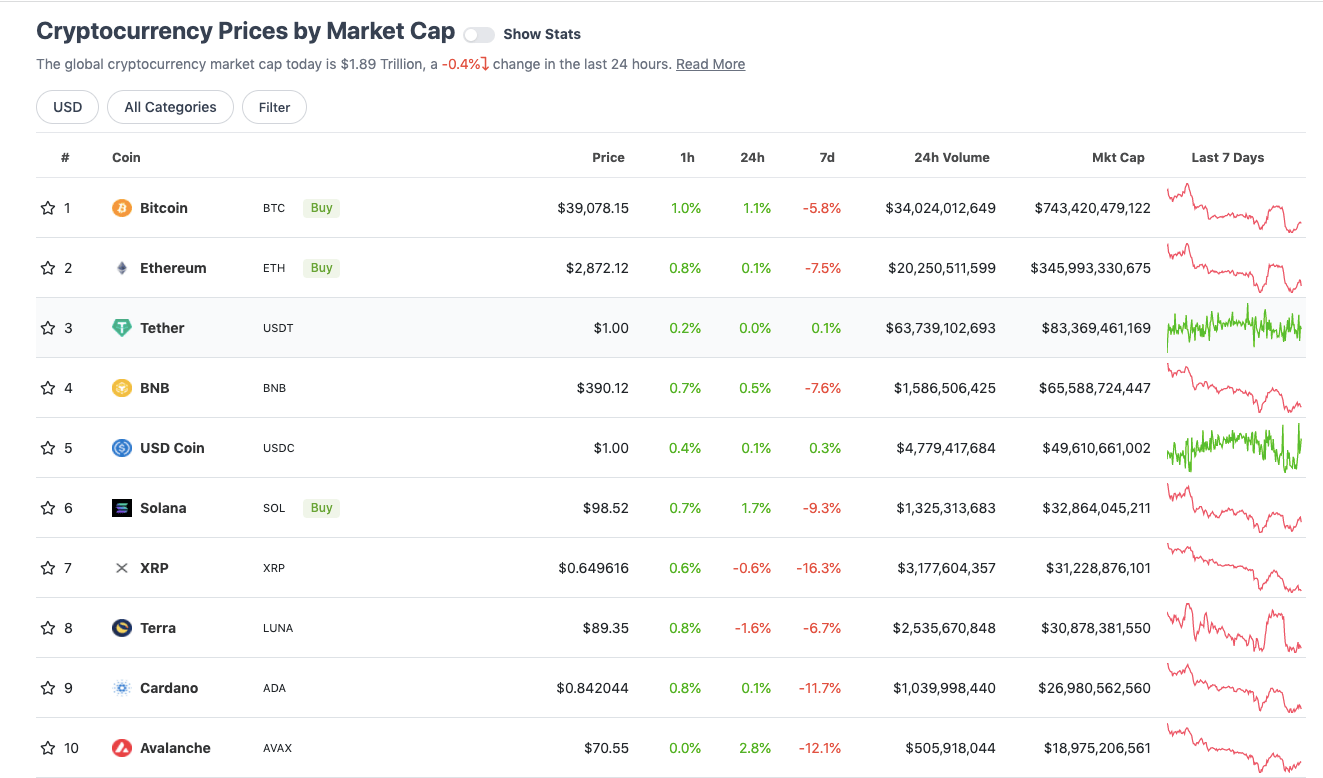Screen dimensions: 1323x778
Task: Follow the Read More link
Action: [x=710, y=64]
